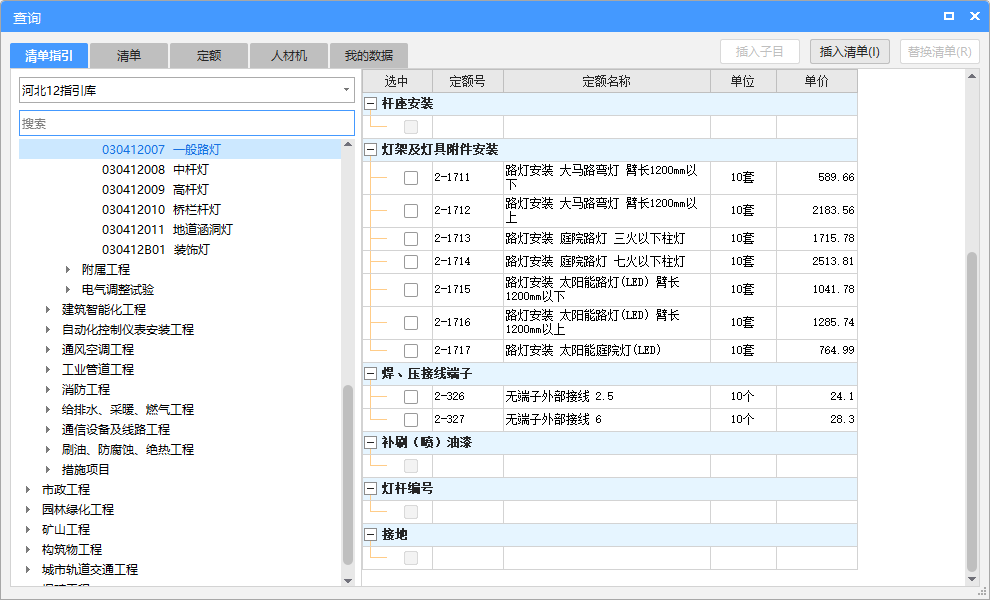Tick the checkbox for quota 2-1716
This screenshot has width=990, height=600.
[x=411, y=322]
